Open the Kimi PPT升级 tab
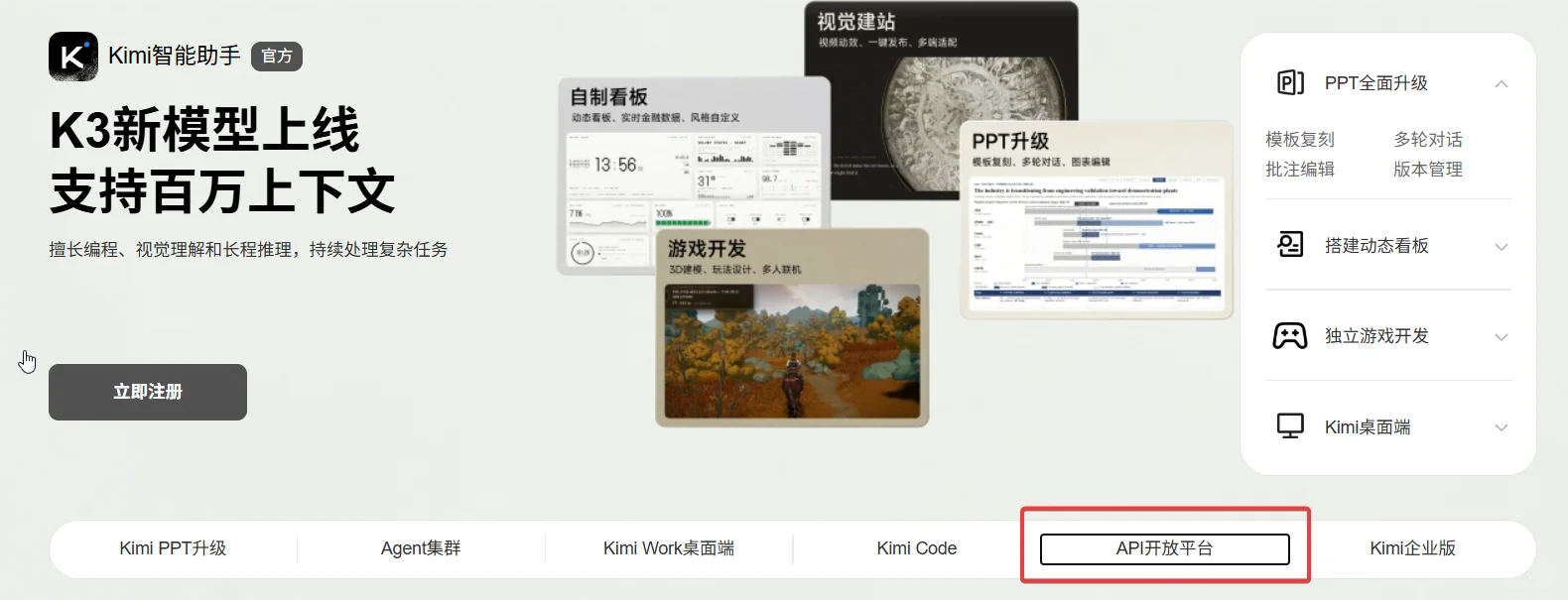Viewport: 1568px width, 600px height. click(x=173, y=548)
